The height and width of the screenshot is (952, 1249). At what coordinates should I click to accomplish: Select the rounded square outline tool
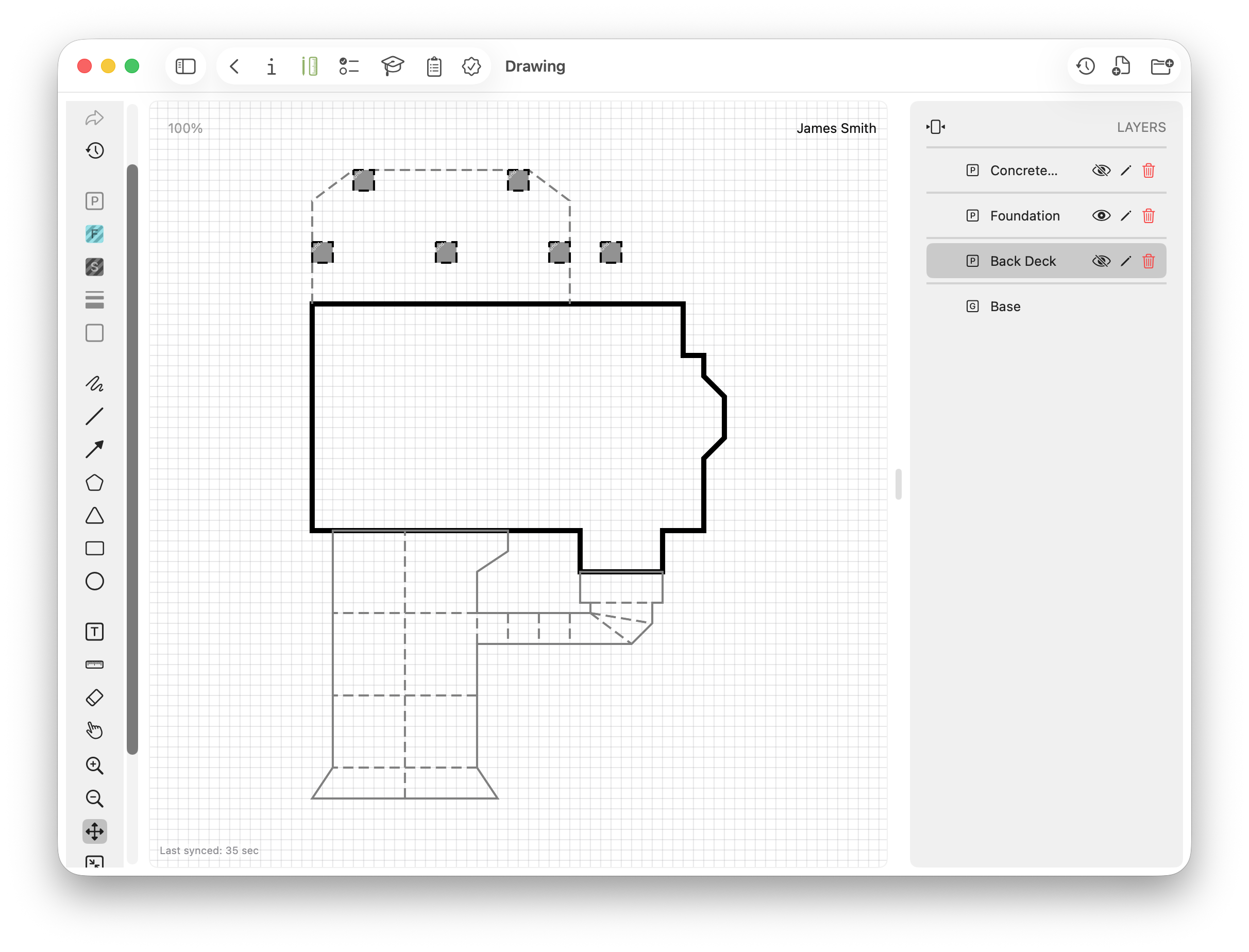95,333
